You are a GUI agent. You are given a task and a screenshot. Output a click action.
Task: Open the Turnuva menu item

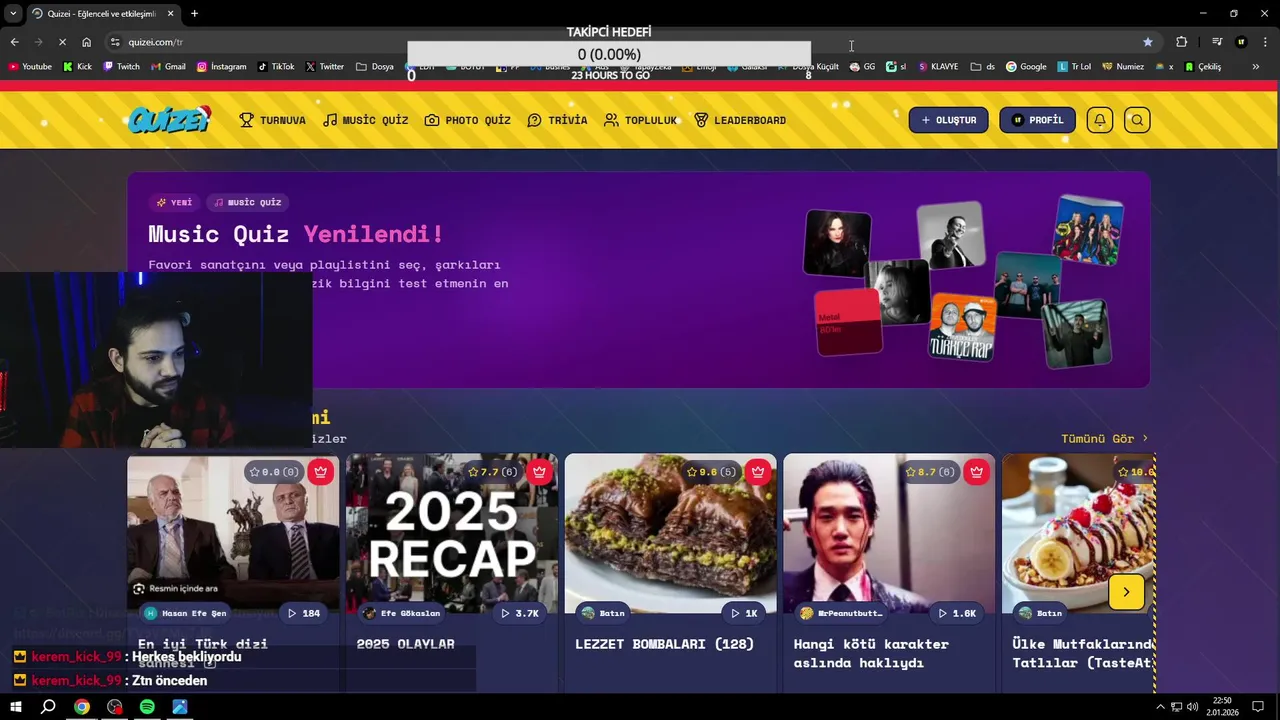[272, 120]
